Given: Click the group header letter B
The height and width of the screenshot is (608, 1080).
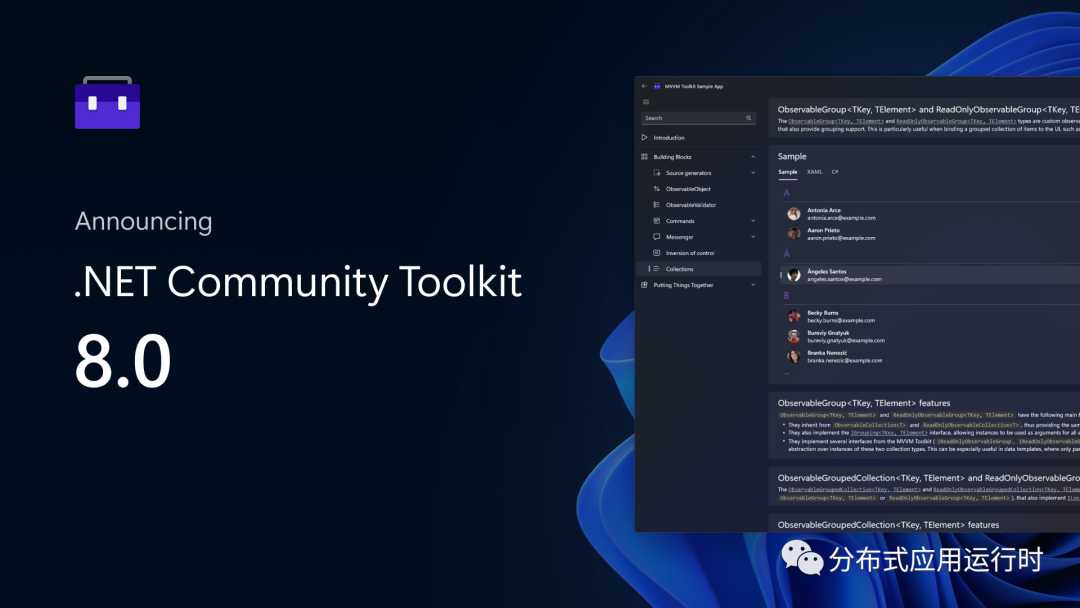Looking at the screenshot, I should point(786,295).
